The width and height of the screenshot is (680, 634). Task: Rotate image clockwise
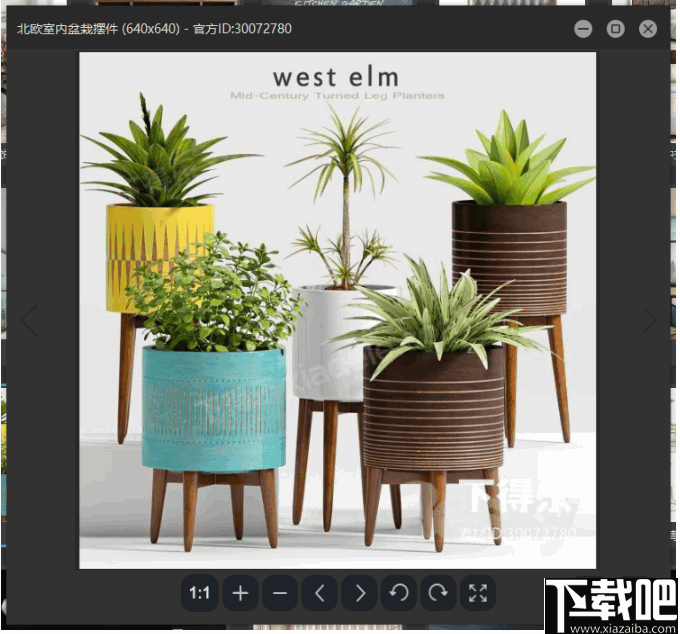coord(438,593)
